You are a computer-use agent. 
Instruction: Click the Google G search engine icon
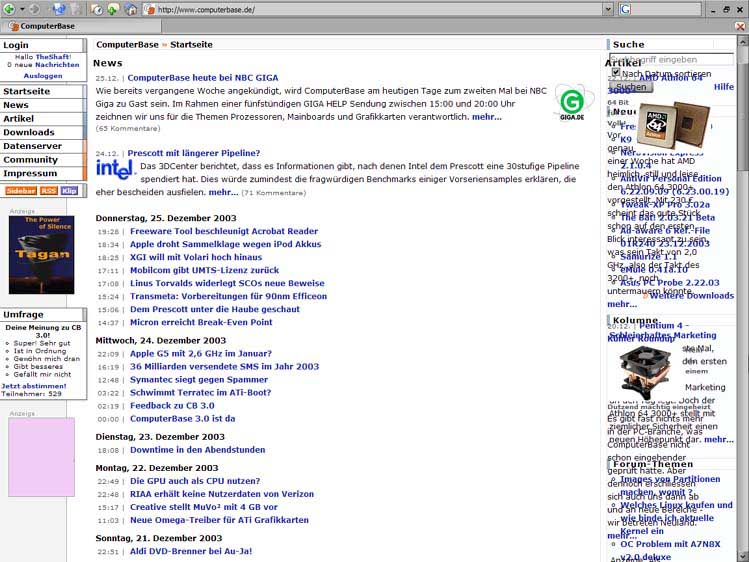point(625,9)
